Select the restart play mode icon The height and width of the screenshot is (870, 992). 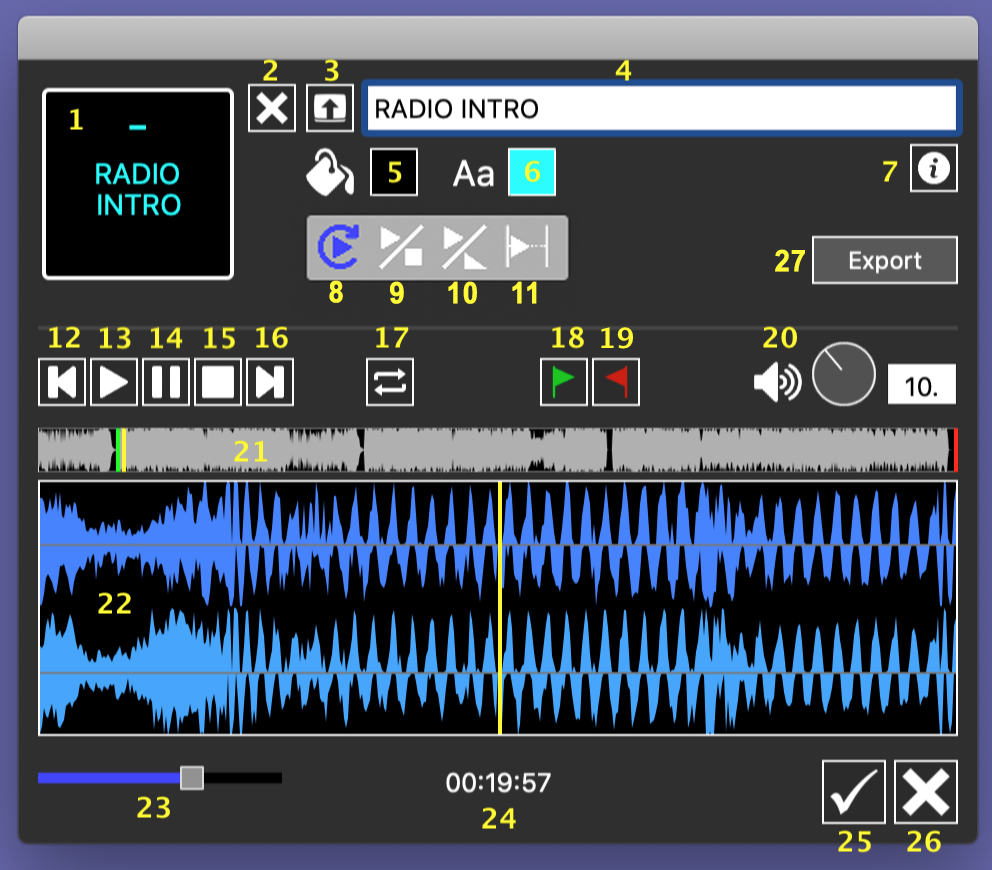tap(339, 247)
